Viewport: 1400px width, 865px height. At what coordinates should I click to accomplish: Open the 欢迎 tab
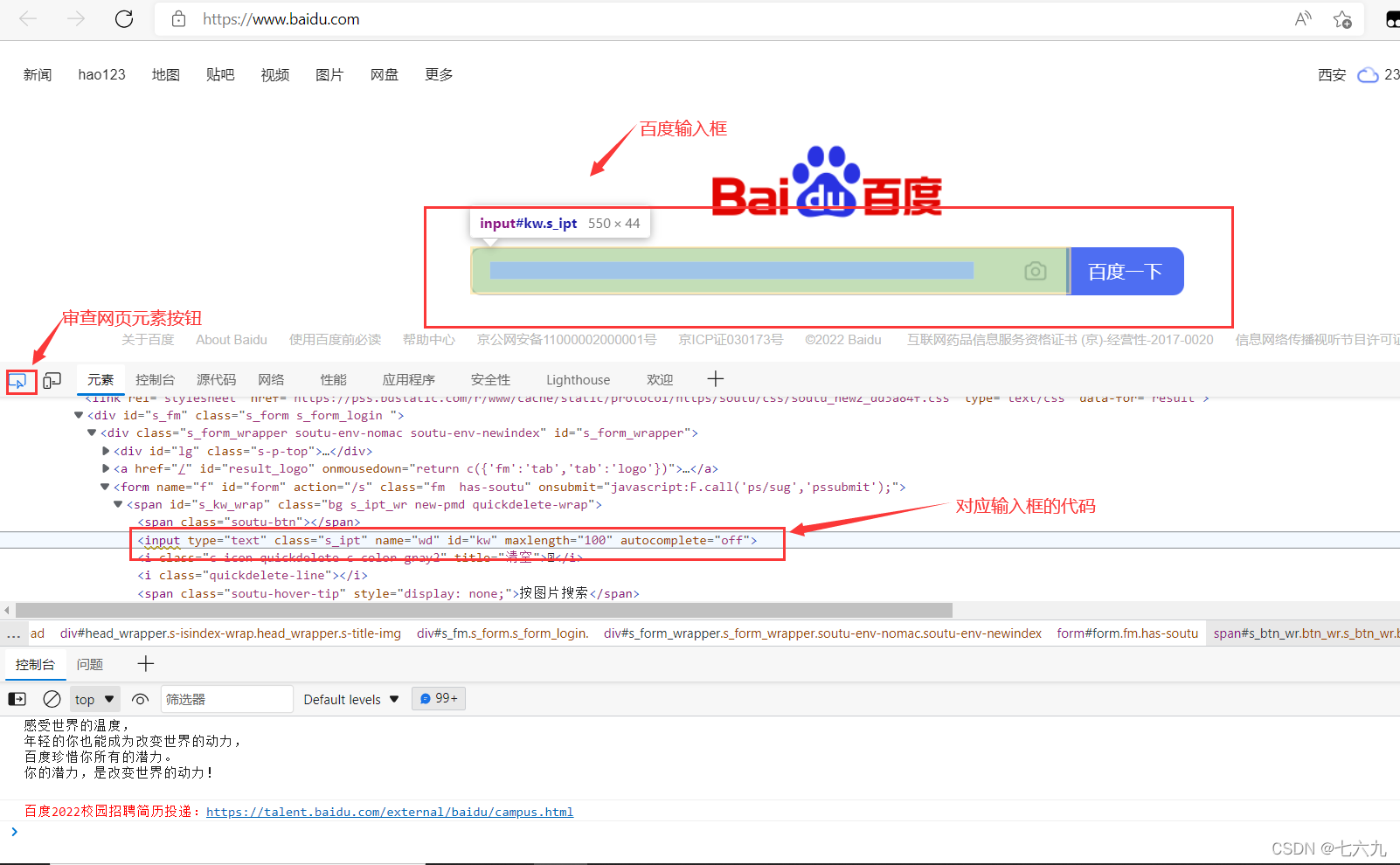coord(660,379)
